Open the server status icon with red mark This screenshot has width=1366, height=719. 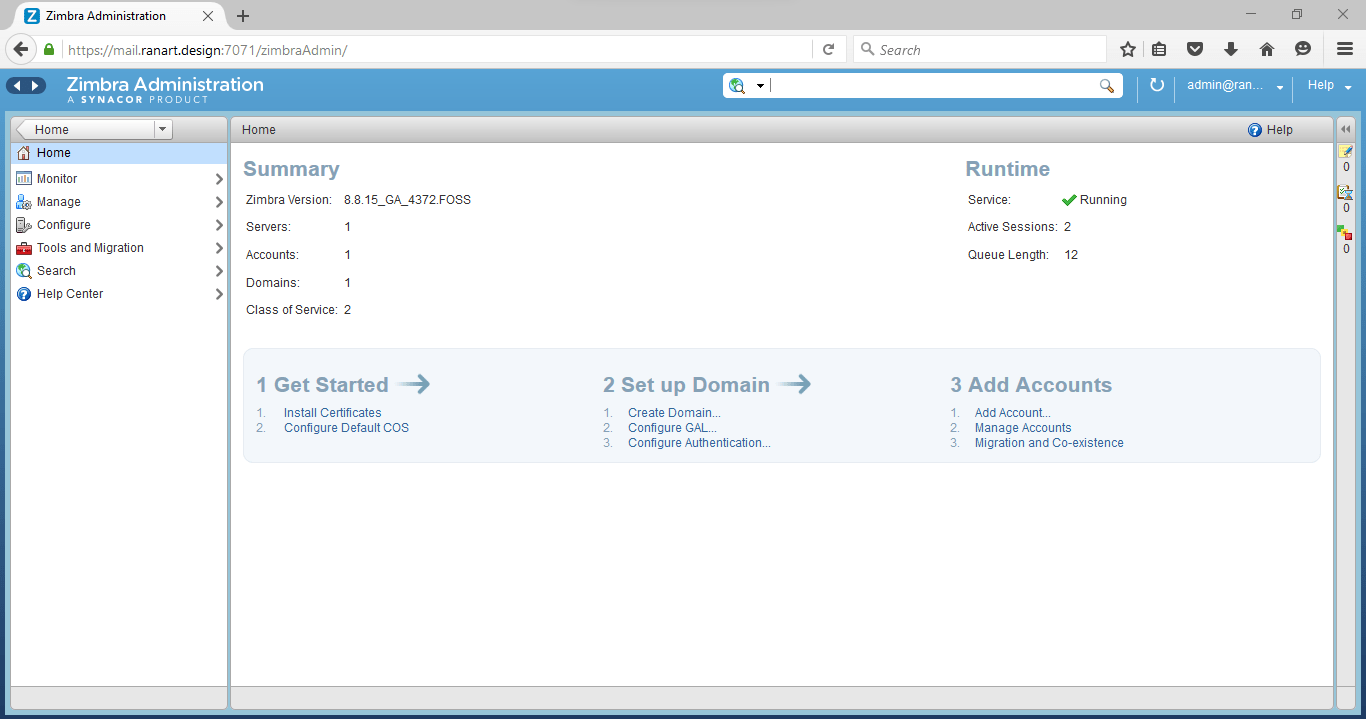[x=1346, y=233]
